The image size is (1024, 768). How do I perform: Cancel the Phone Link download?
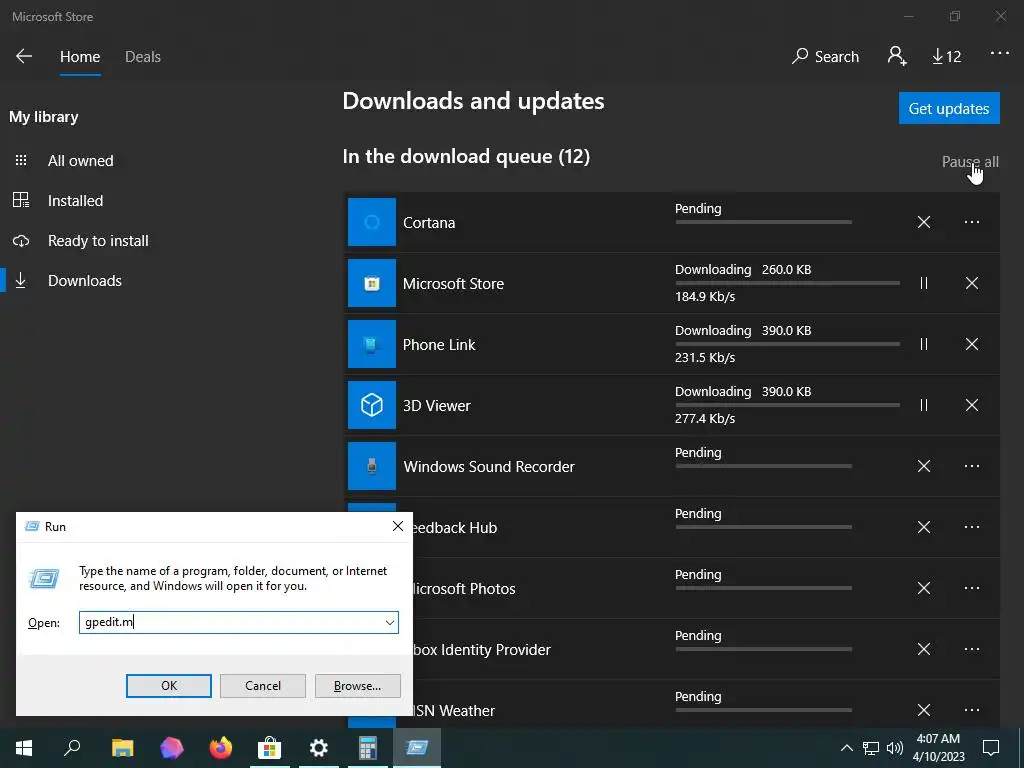(x=972, y=344)
